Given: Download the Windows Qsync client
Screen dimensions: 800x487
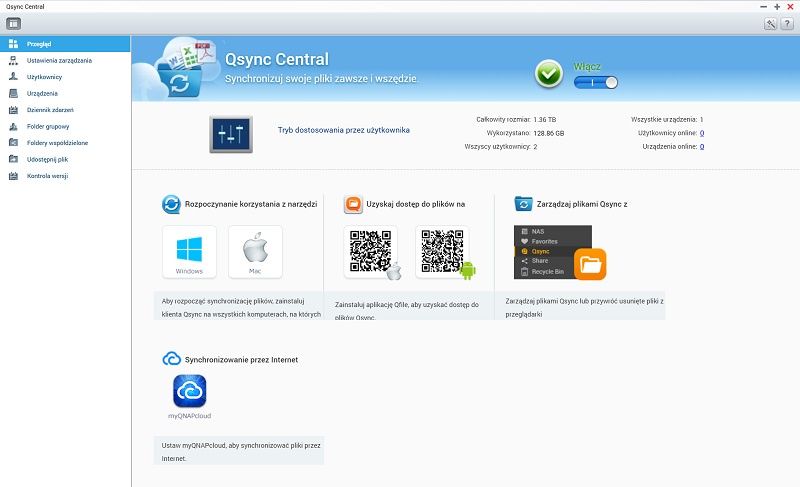Looking at the screenshot, I should (x=189, y=252).
